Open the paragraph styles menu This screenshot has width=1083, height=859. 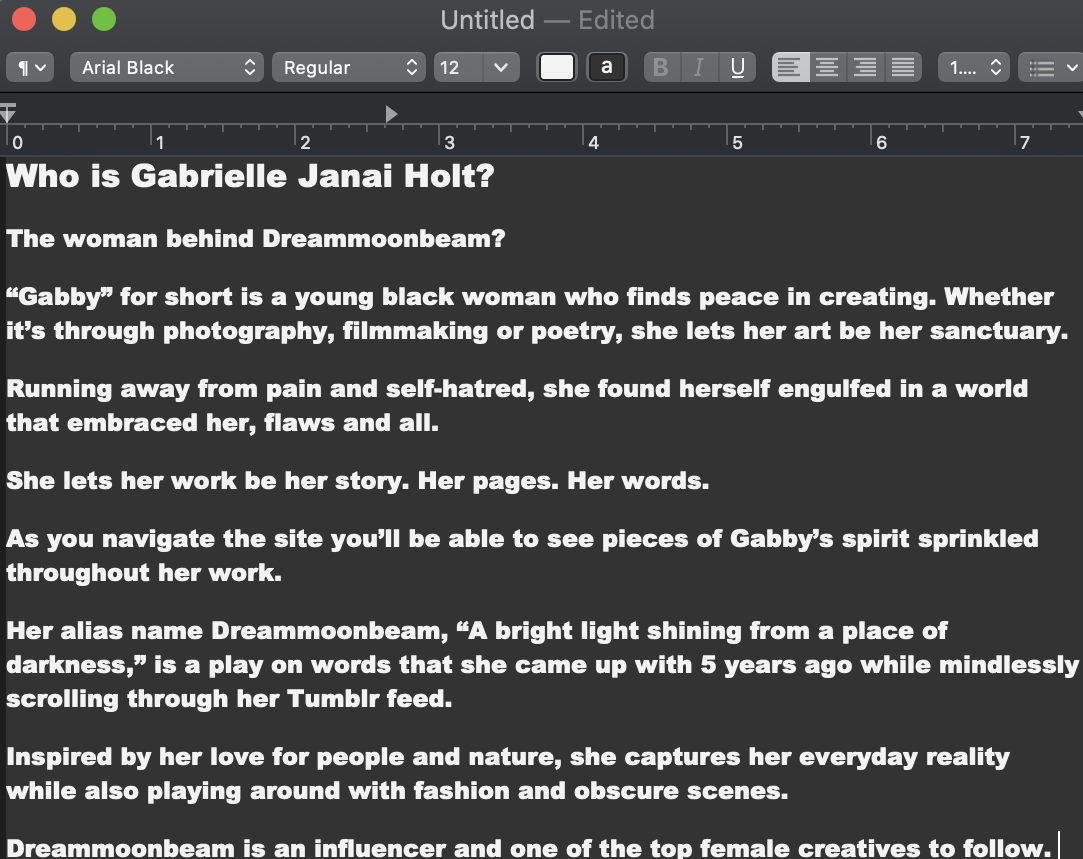(x=29, y=67)
